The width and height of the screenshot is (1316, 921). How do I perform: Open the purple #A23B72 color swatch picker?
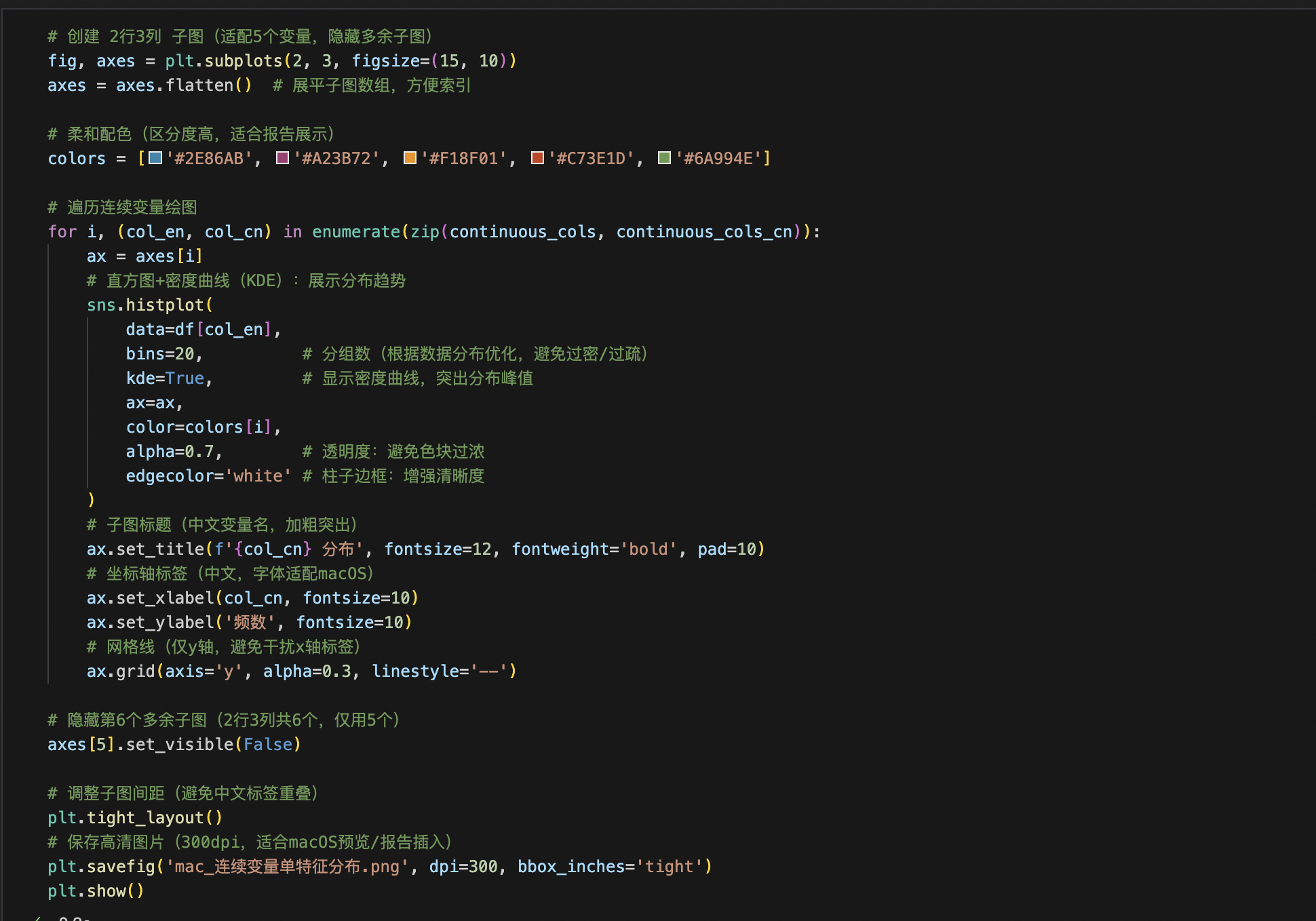283,158
